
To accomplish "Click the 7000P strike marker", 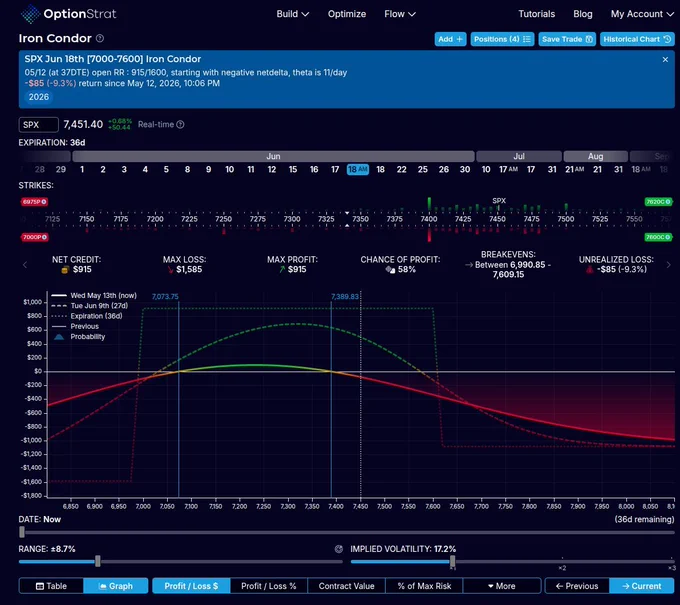I will pos(34,237).
